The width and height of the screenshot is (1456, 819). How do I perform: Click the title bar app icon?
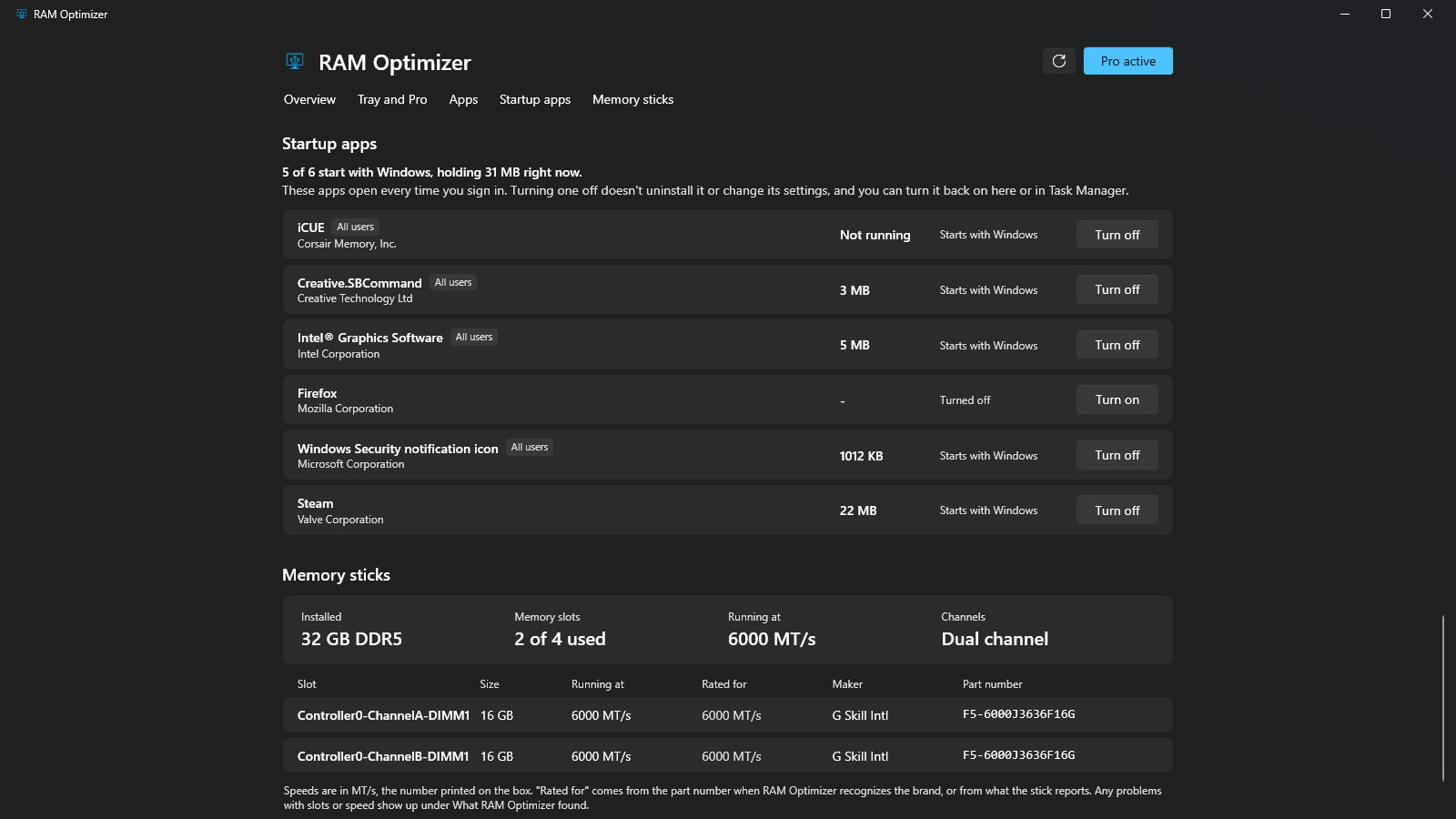point(22,14)
